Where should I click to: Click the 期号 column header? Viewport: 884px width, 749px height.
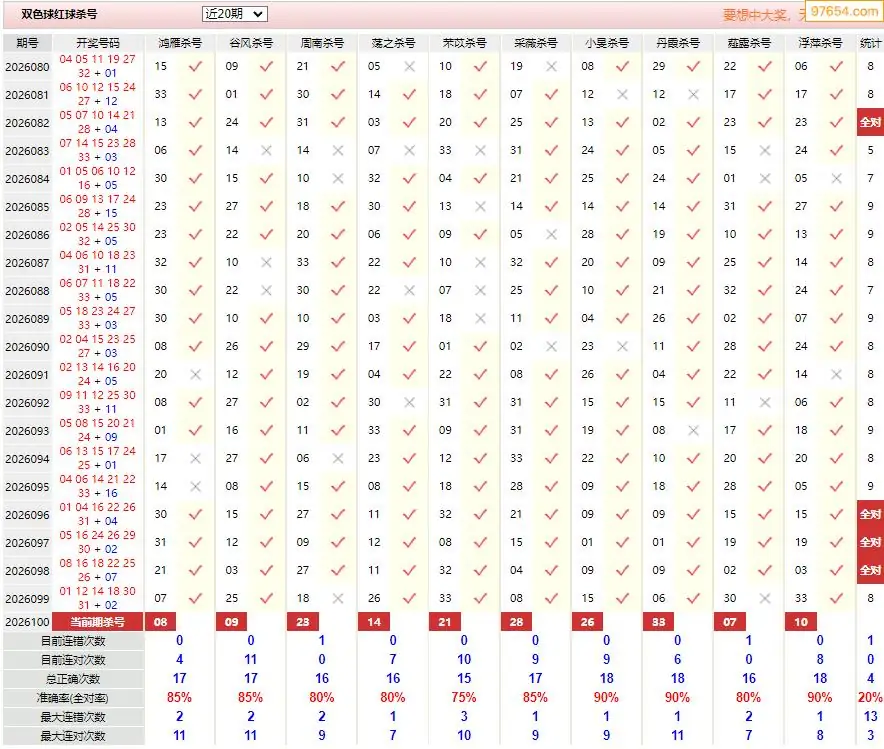(x=28, y=43)
